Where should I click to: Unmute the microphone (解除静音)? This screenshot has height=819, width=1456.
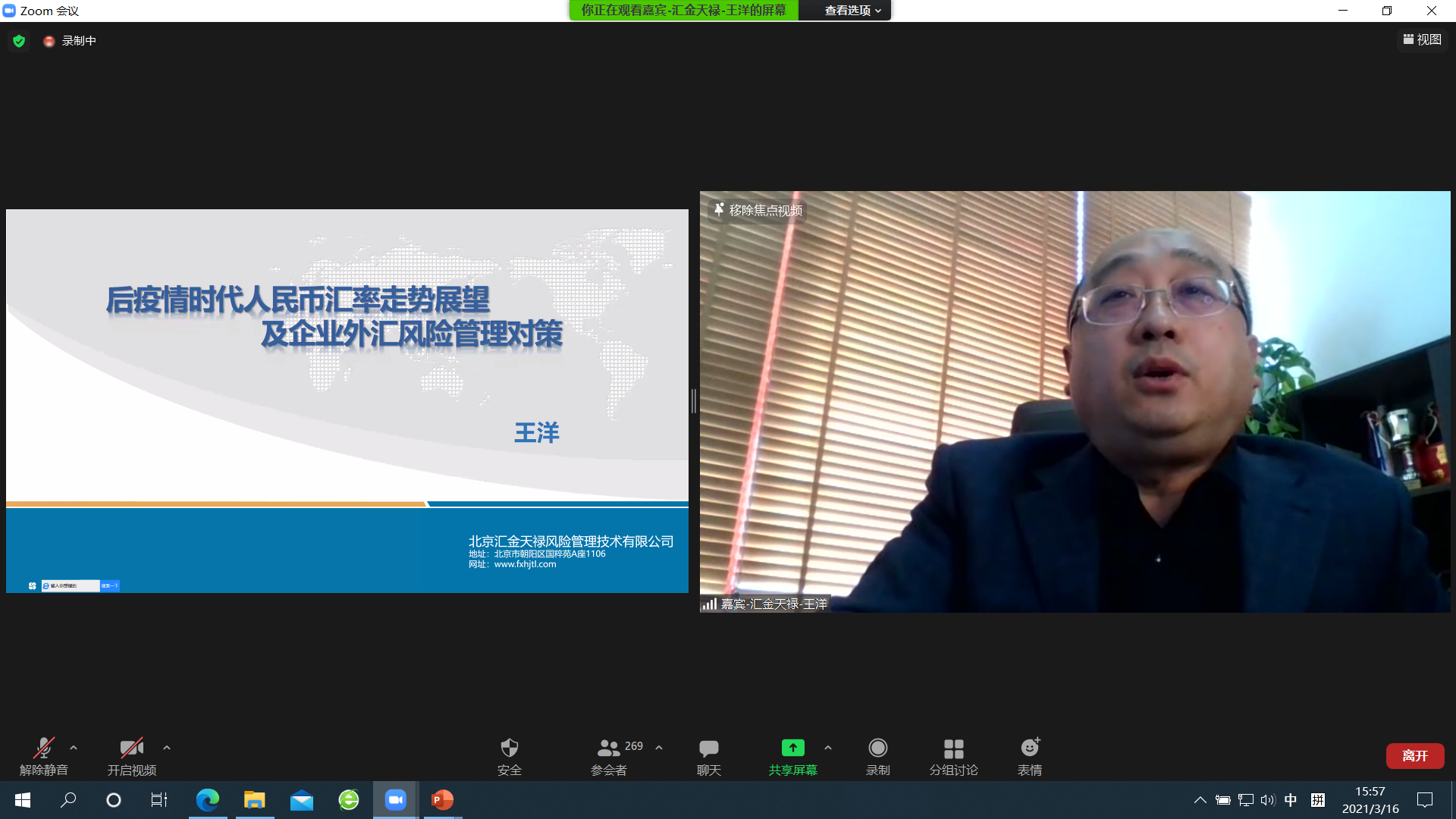point(43,748)
